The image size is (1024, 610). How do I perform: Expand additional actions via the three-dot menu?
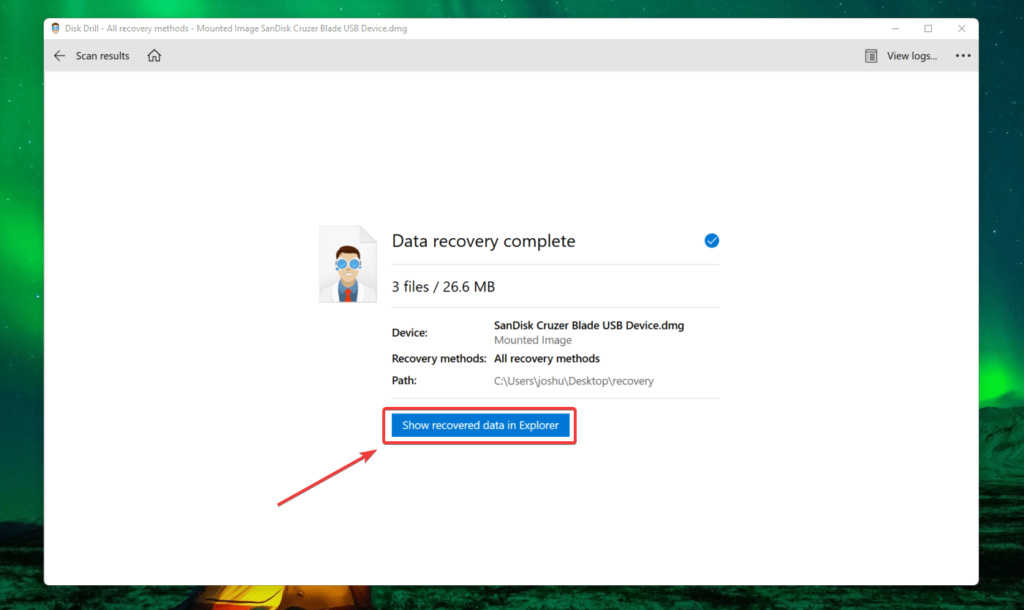click(x=963, y=55)
